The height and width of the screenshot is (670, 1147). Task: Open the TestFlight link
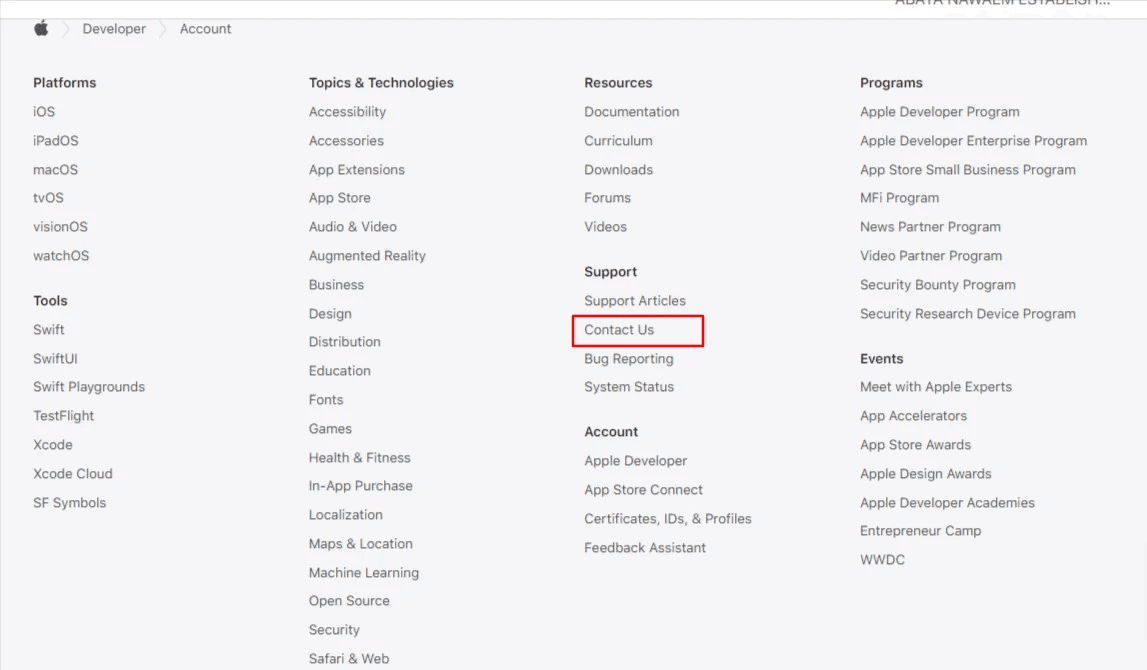click(64, 415)
